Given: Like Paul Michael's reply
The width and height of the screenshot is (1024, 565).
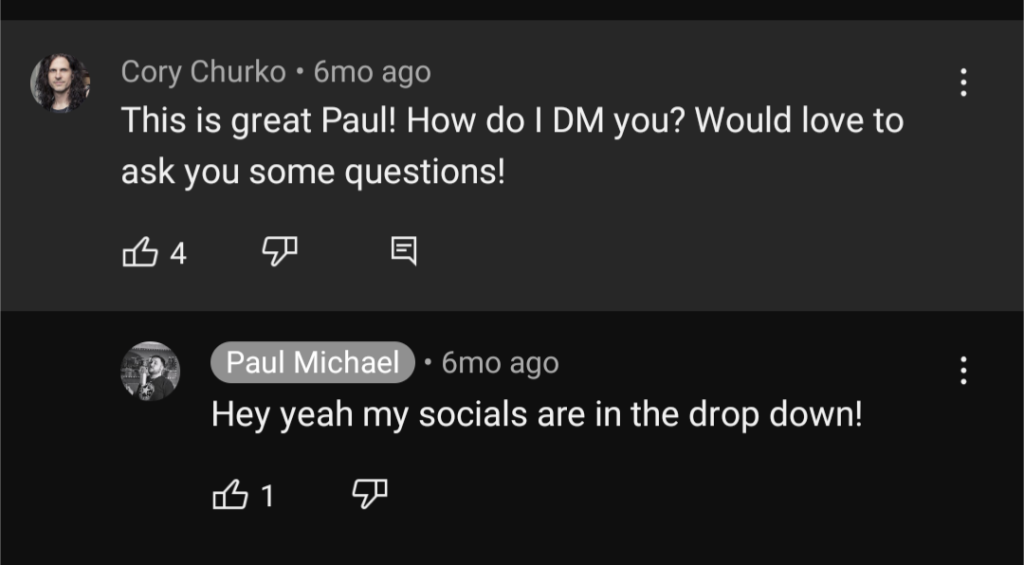Looking at the screenshot, I should [x=231, y=494].
